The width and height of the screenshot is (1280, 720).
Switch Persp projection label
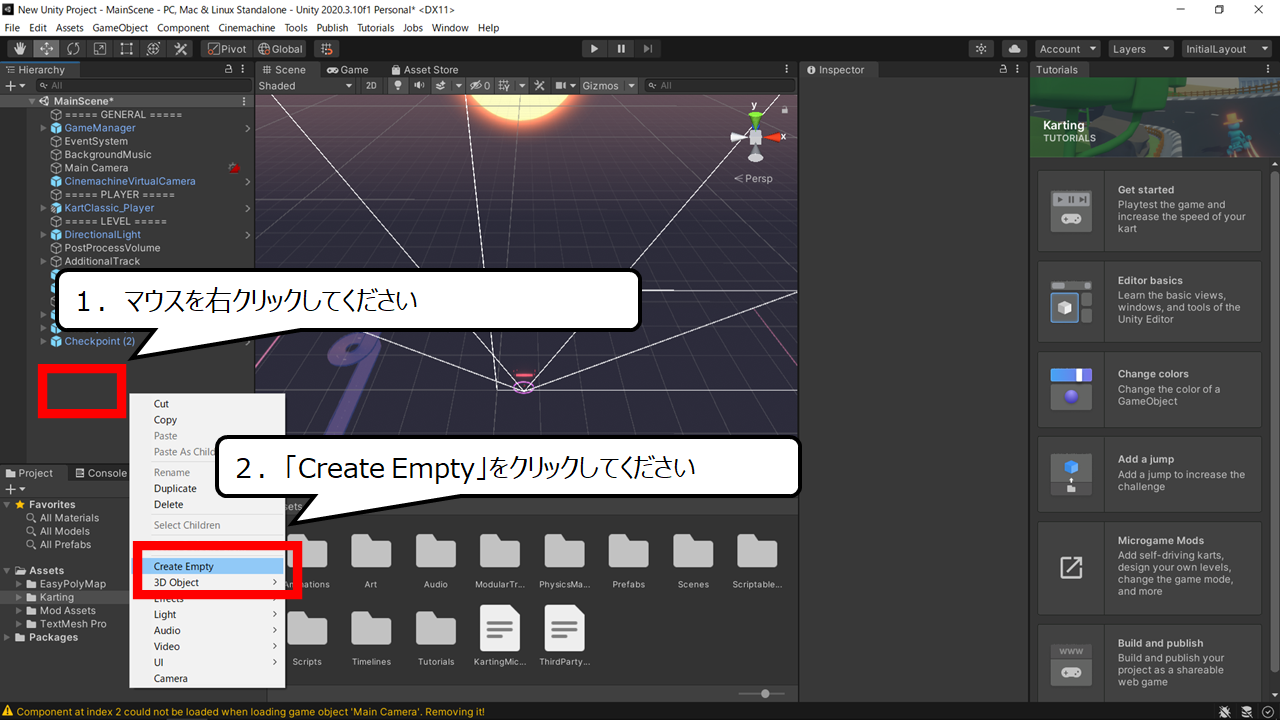(753, 178)
